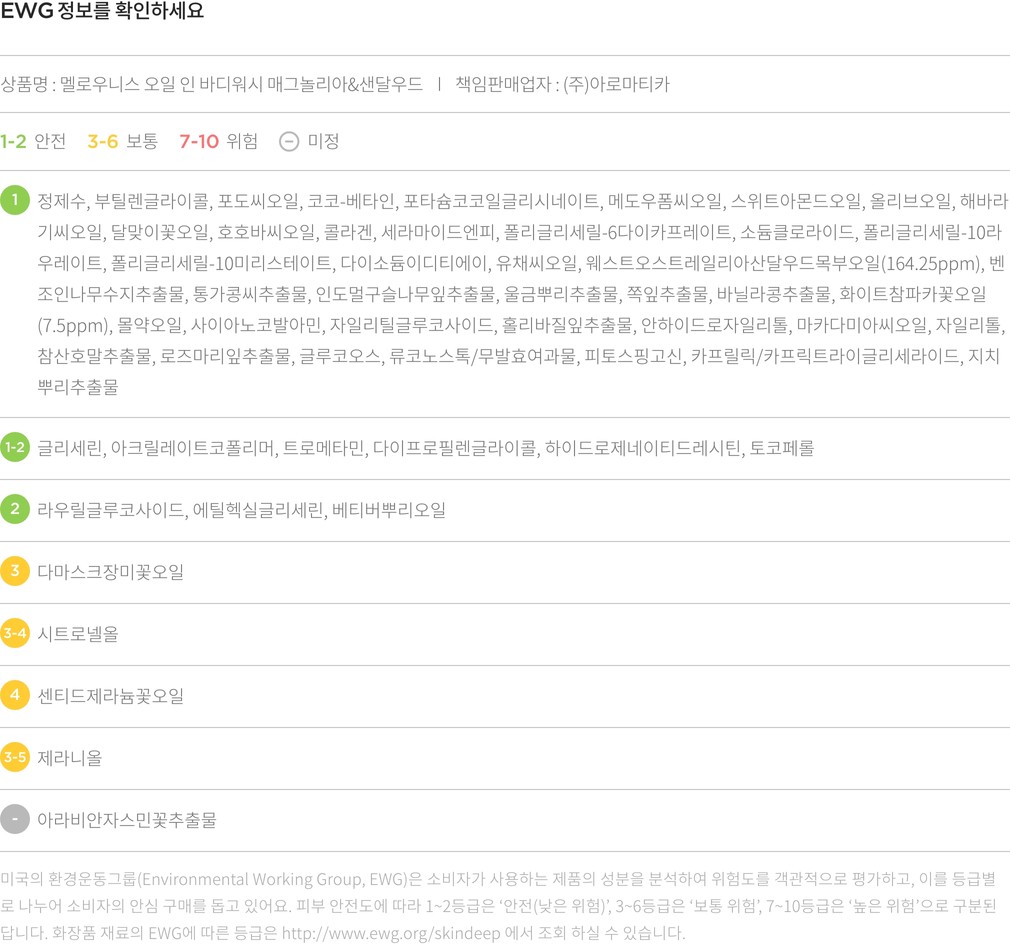Click the 아라비안자스민꽃추출물 ingredient
This screenshot has height=947, width=1010.
[x=126, y=820]
